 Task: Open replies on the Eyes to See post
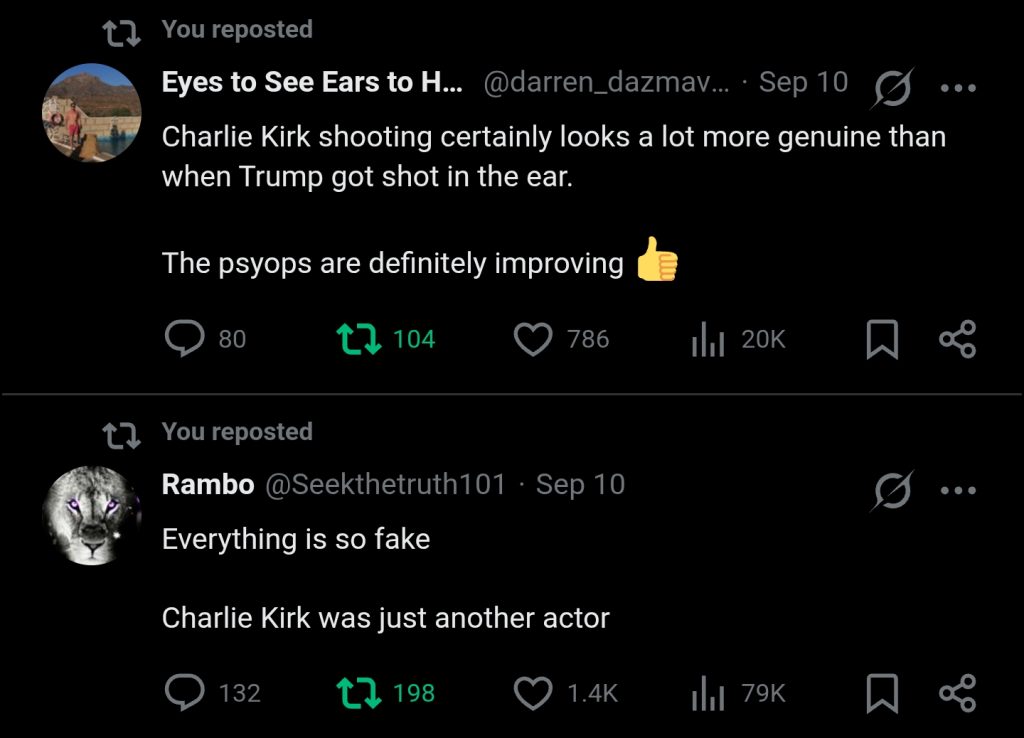[185, 340]
